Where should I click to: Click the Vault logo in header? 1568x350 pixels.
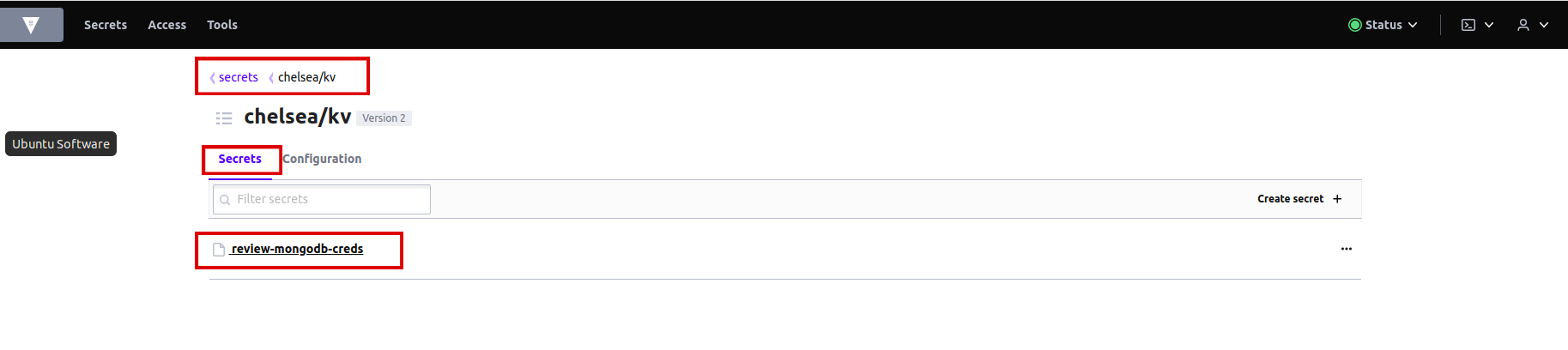click(31, 25)
